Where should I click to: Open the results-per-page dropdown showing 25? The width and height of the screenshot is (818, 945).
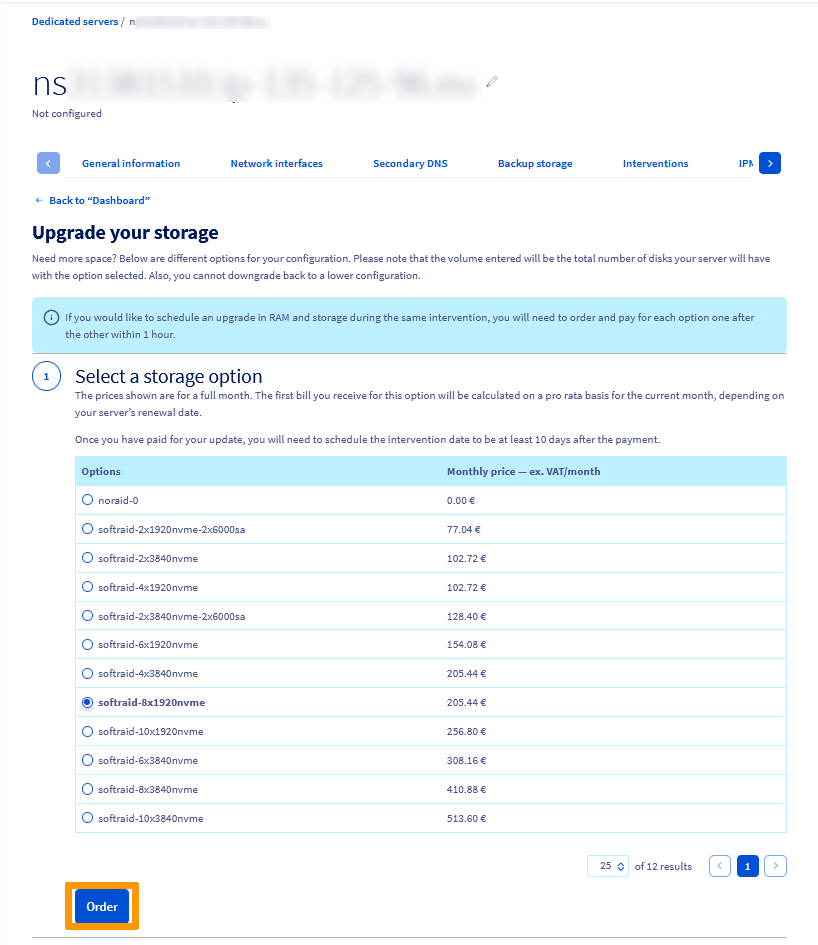[607, 866]
